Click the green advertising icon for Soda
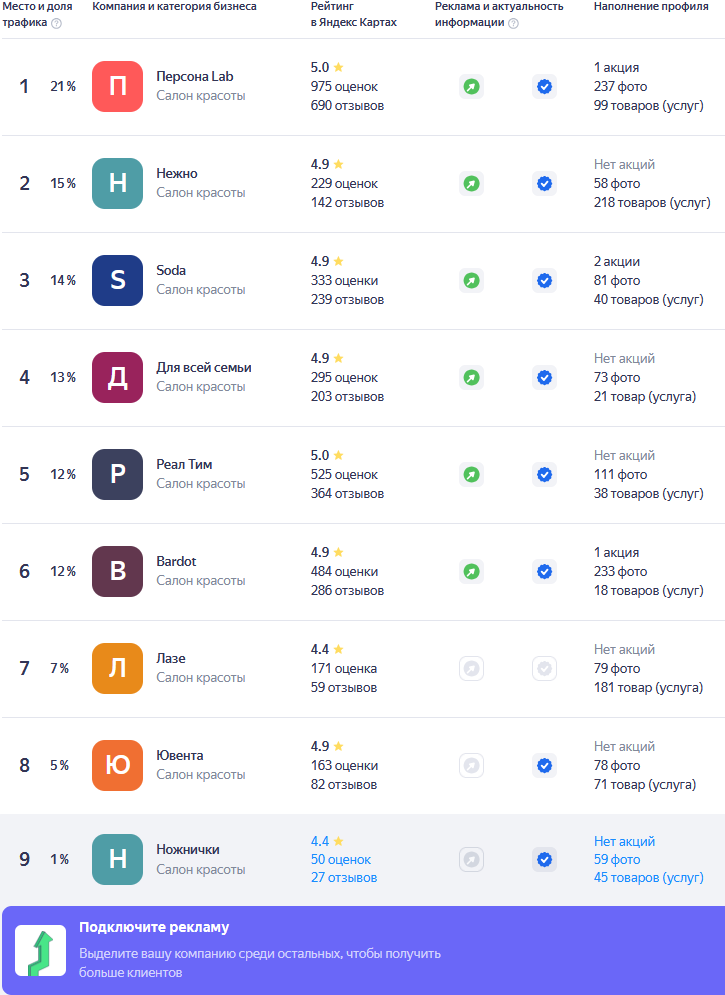The width and height of the screenshot is (725, 995). 471,281
